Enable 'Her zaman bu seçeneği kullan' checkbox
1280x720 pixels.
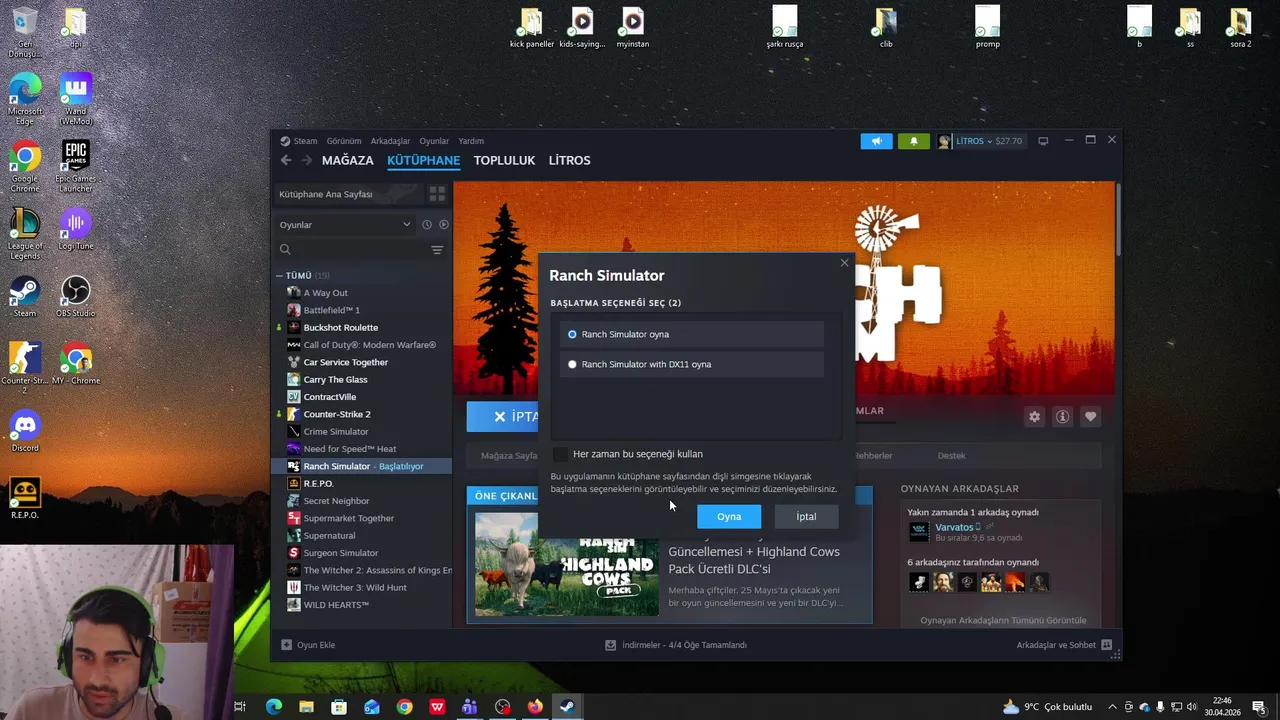tap(560, 454)
